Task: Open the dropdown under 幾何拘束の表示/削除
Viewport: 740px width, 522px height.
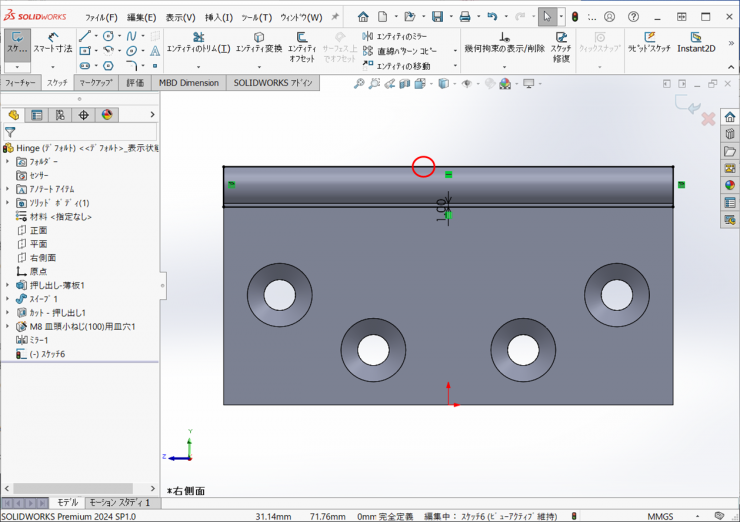Action: point(505,66)
